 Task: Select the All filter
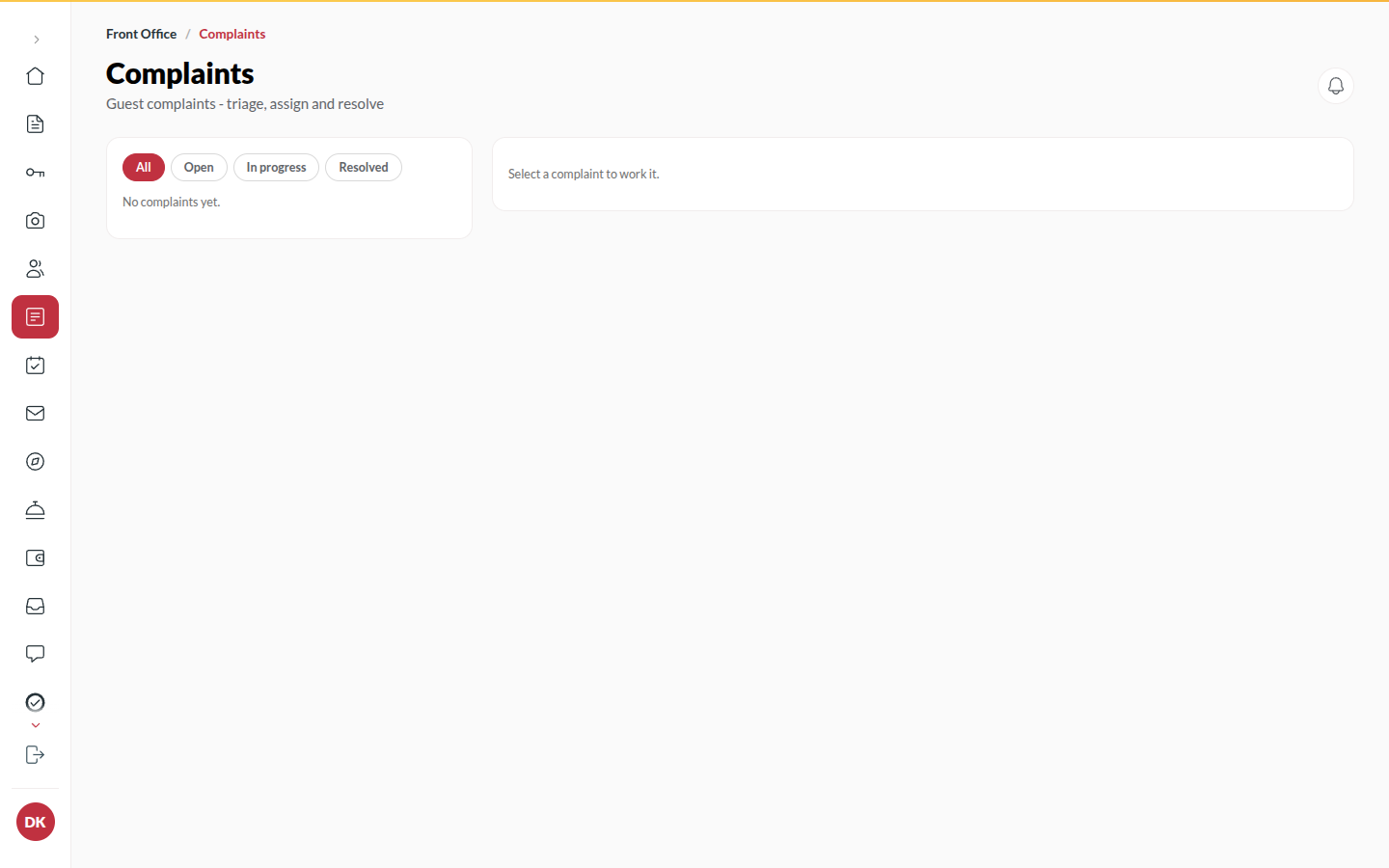pyautogui.click(x=144, y=168)
